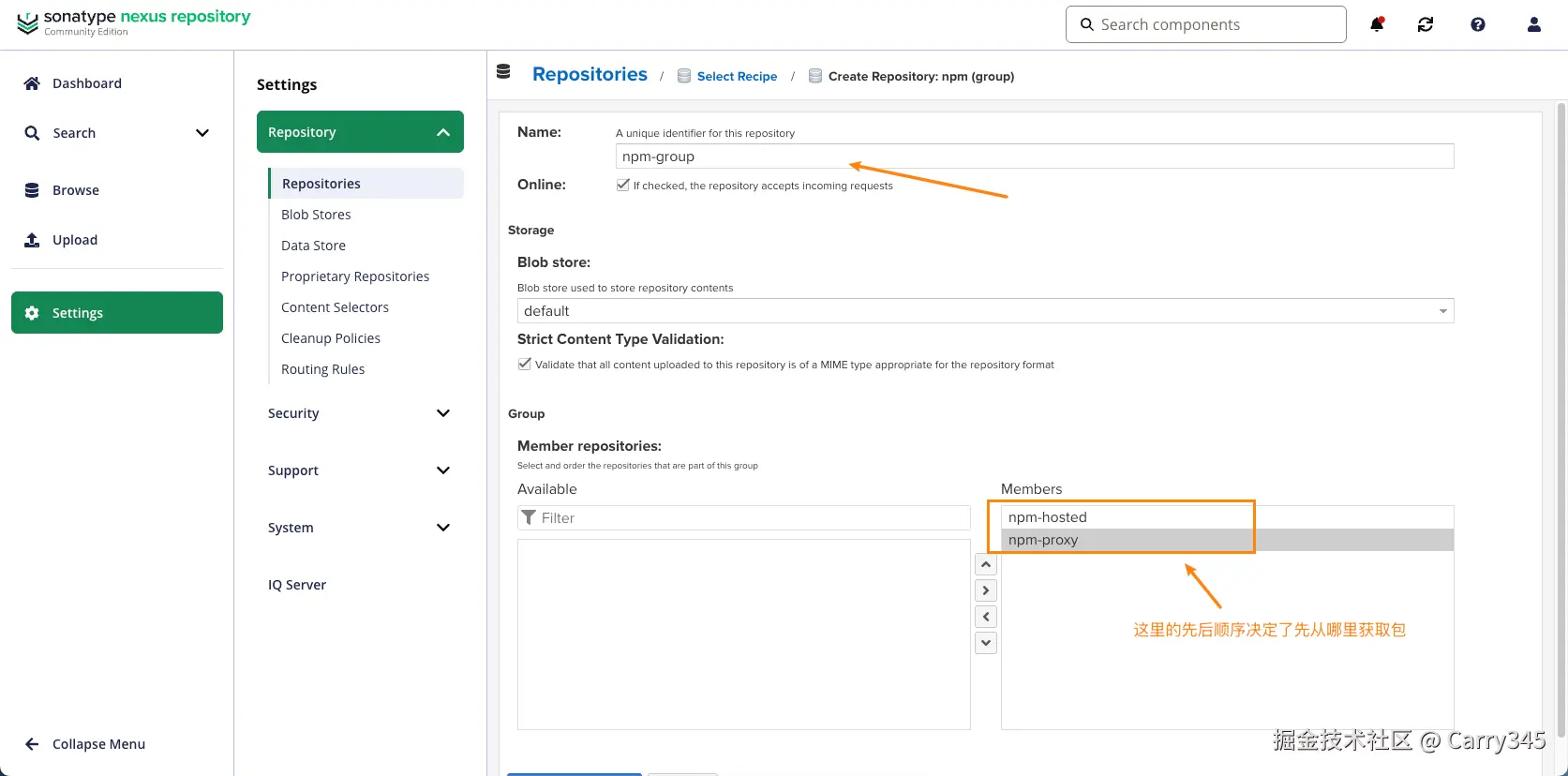Toggle Strict Content Type Validation checkbox
This screenshot has height=776, width=1568.
pos(525,364)
